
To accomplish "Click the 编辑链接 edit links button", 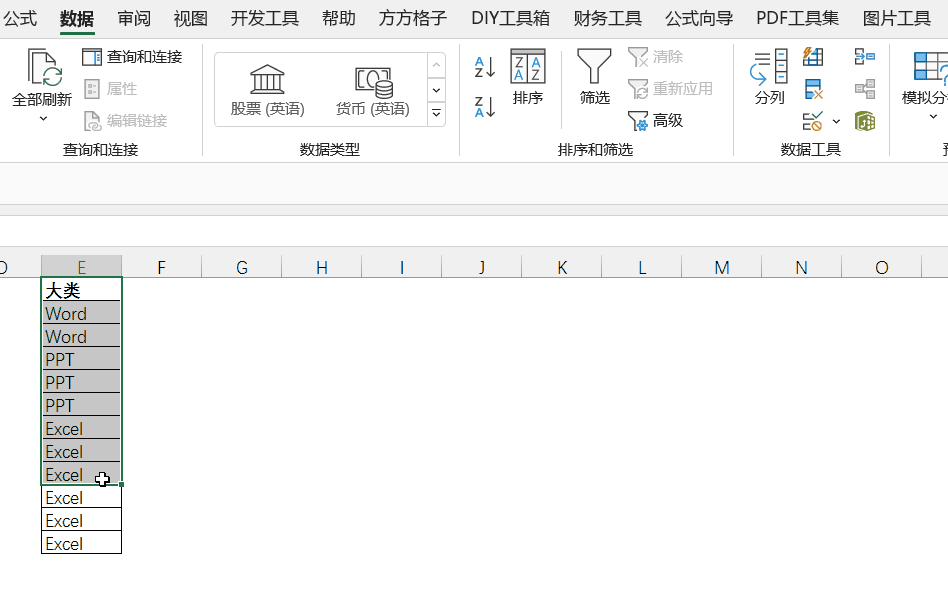I will (125, 121).
